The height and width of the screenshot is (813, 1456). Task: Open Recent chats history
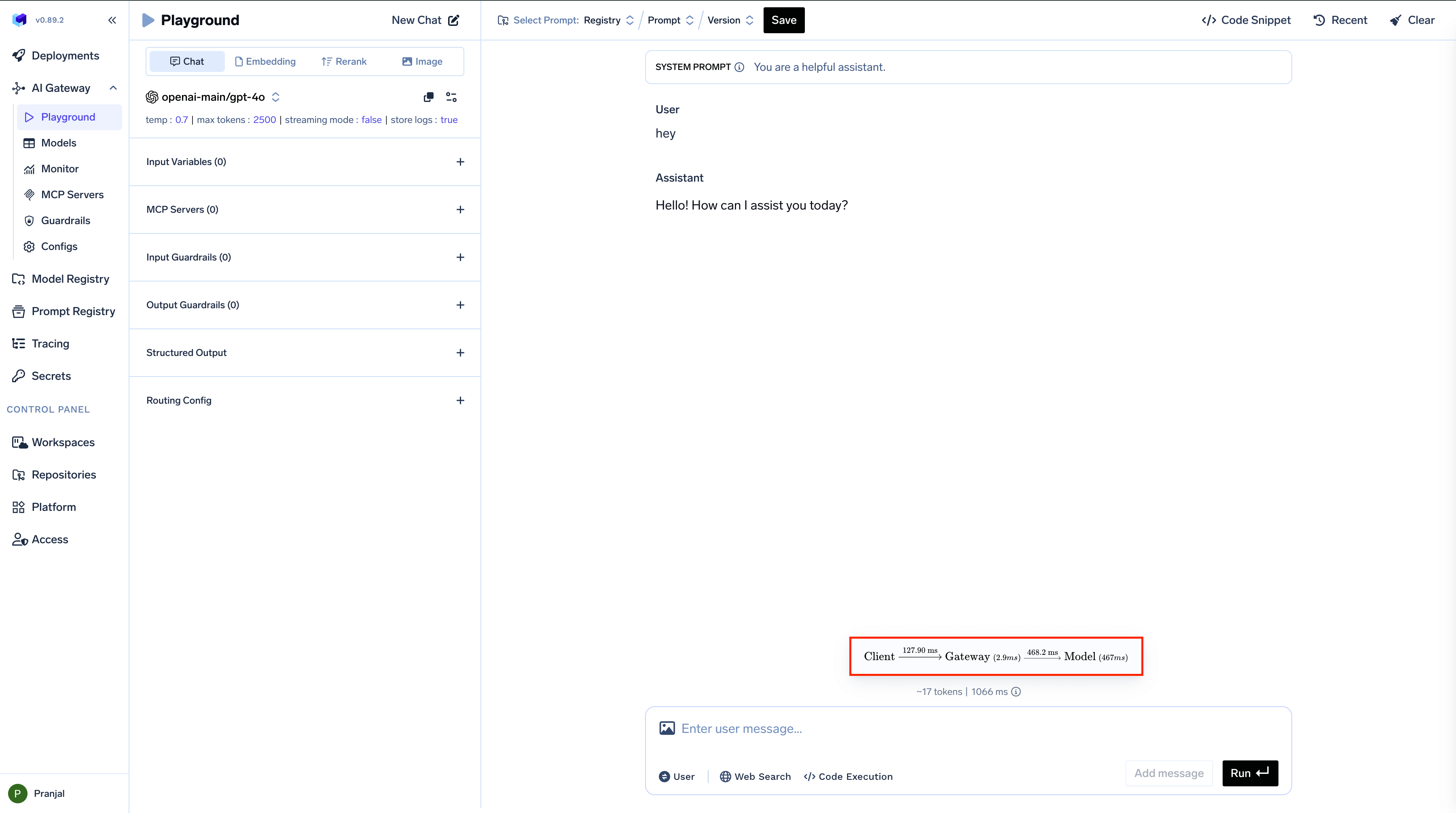click(1340, 20)
